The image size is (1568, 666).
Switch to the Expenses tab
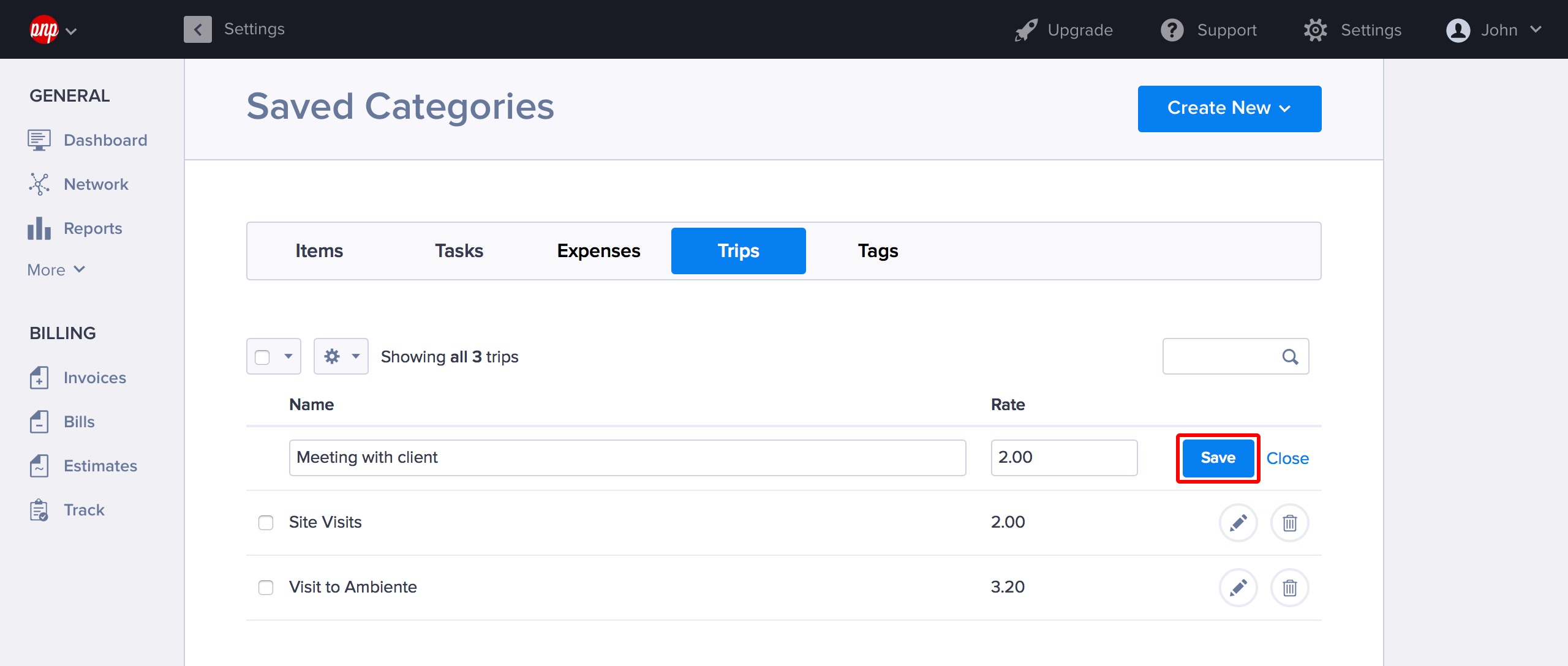pos(598,251)
